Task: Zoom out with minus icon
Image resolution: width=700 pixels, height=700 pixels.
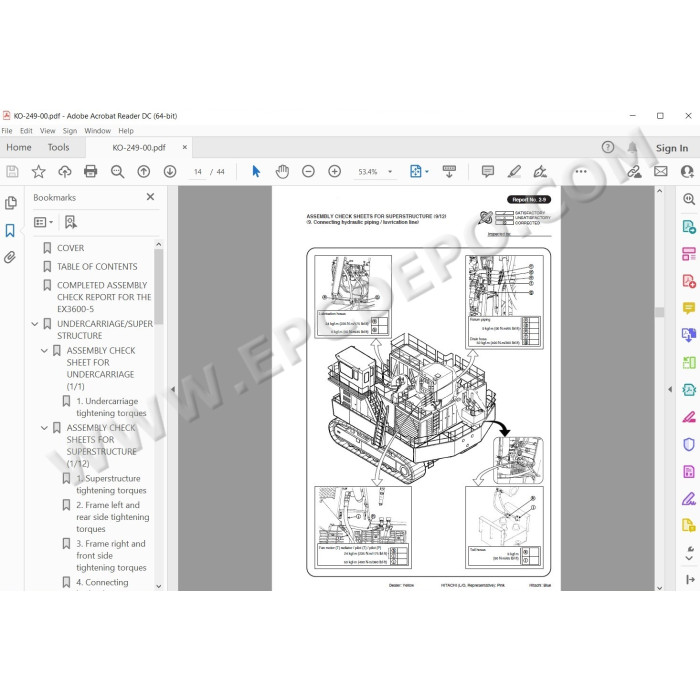Action: (308, 171)
